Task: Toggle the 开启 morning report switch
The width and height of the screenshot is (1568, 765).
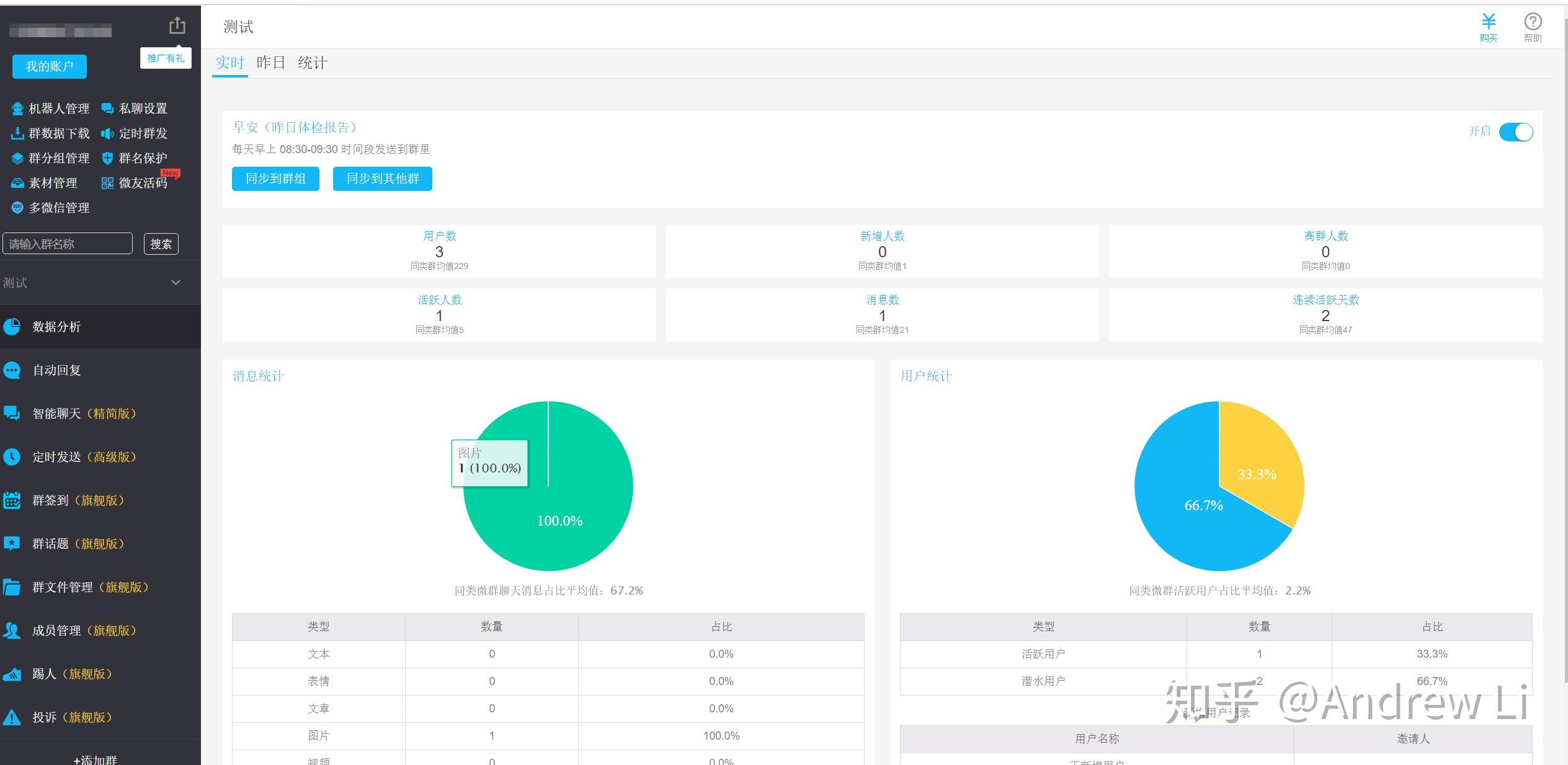Action: [1515, 132]
